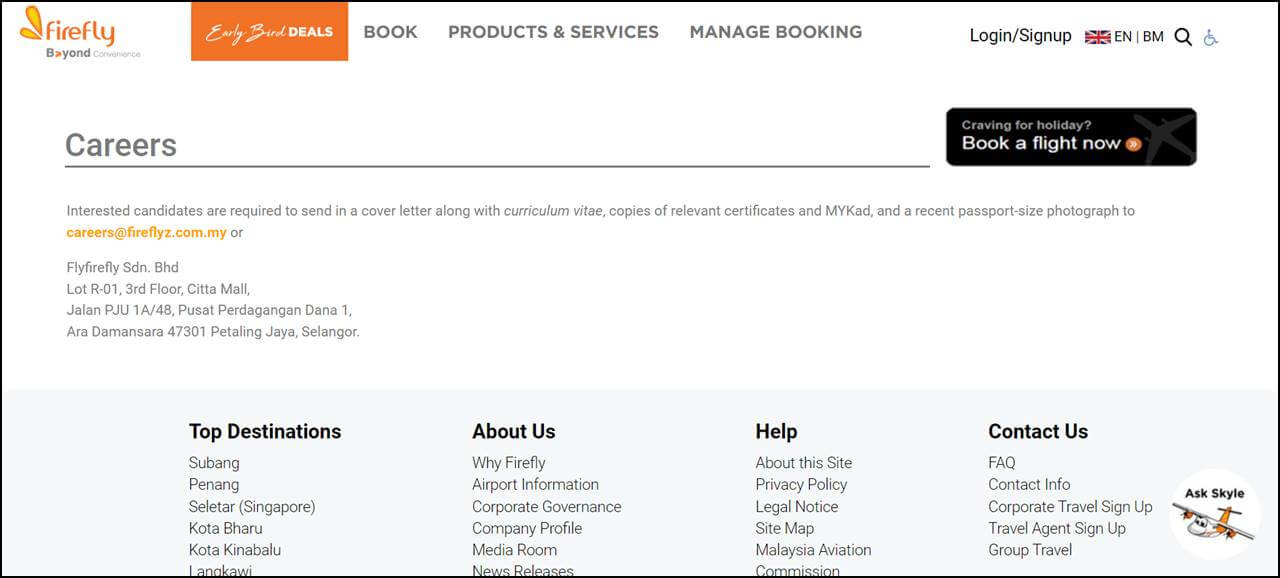Expand Manage Booking menu
This screenshot has width=1280, height=578.
(x=775, y=32)
